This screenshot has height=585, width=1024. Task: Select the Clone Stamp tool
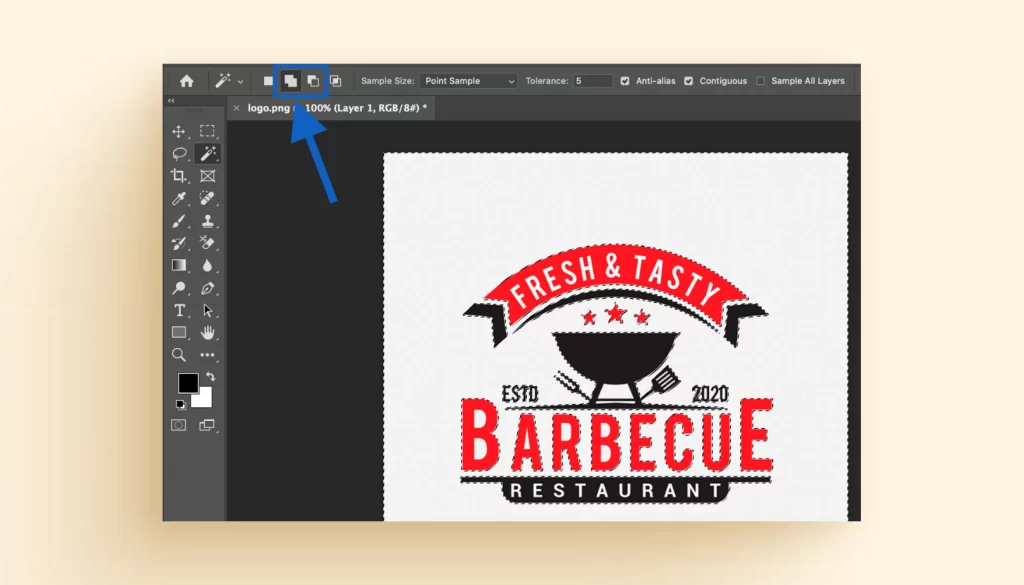208,221
